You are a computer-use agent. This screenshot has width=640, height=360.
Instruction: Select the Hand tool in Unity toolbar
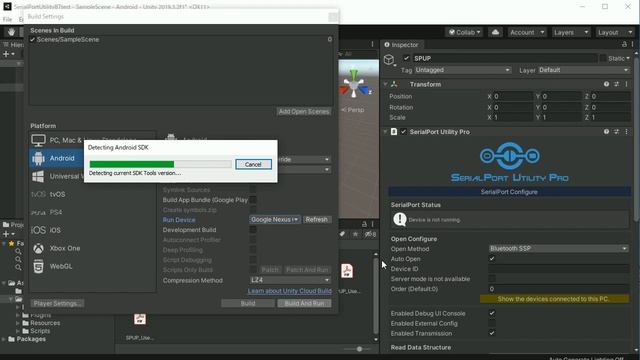pos(11,32)
